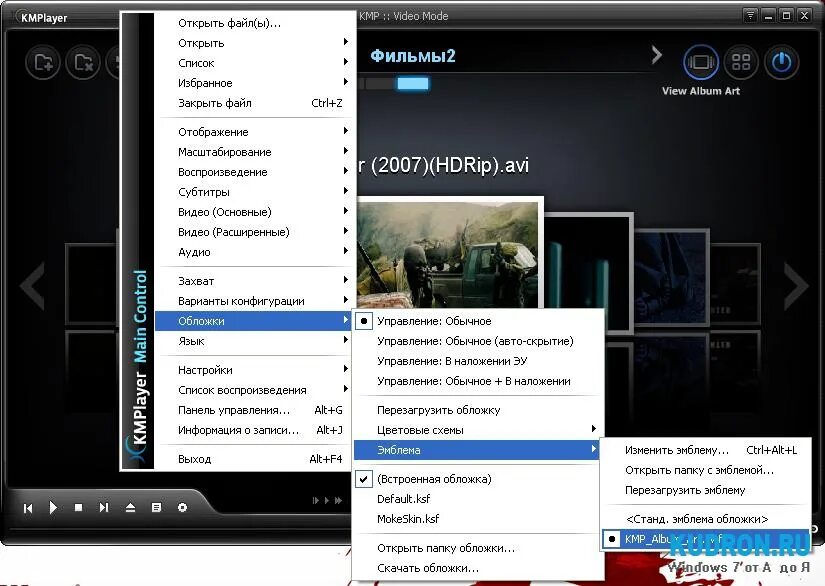
Task: Select 'Управление: Обычное + В наложении'
Action: (478, 381)
